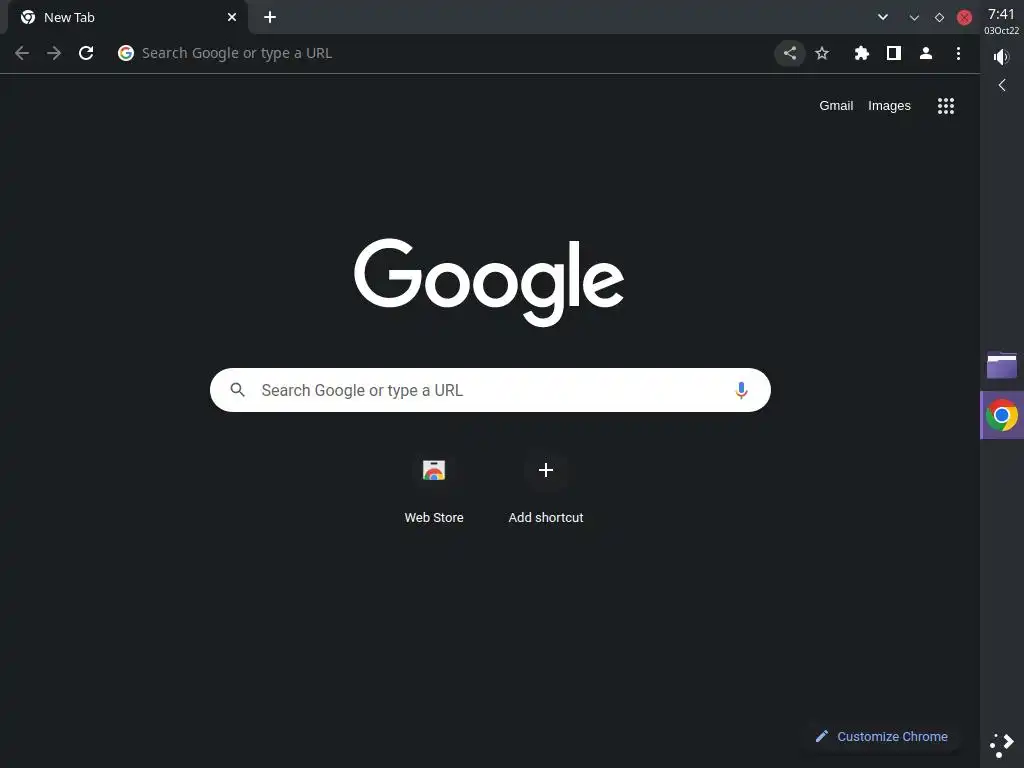1024x768 pixels.
Task: Open the Extensions puzzle icon
Action: 861,53
